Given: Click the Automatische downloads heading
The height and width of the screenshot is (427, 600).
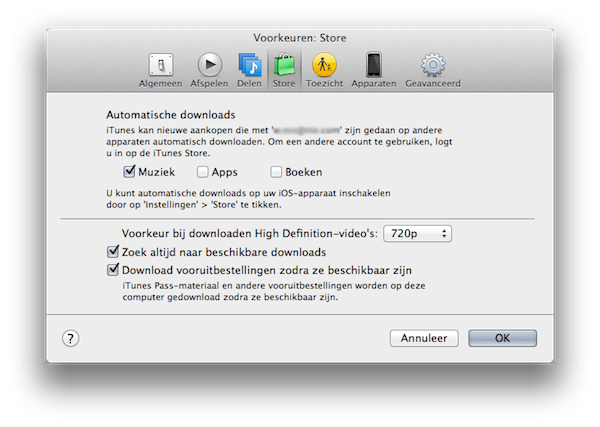Looking at the screenshot, I should tap(171, 115).
